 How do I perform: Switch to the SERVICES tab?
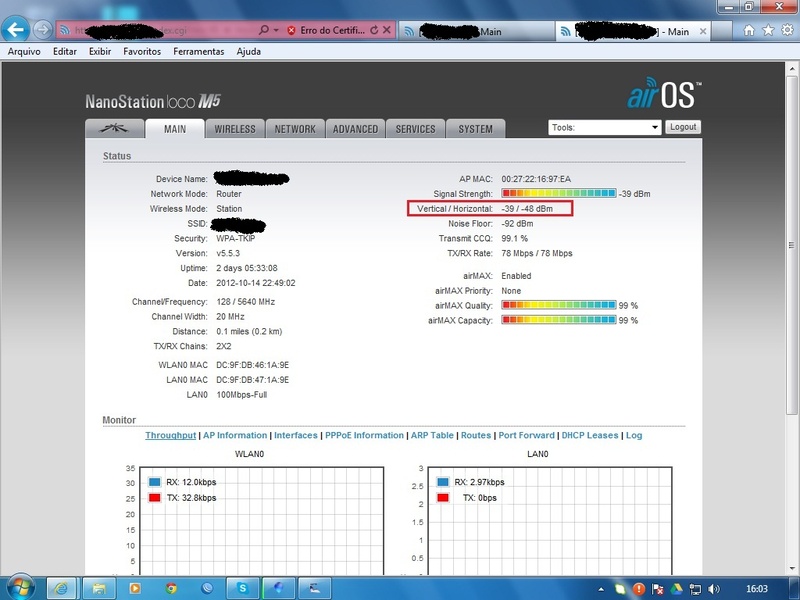415,129
